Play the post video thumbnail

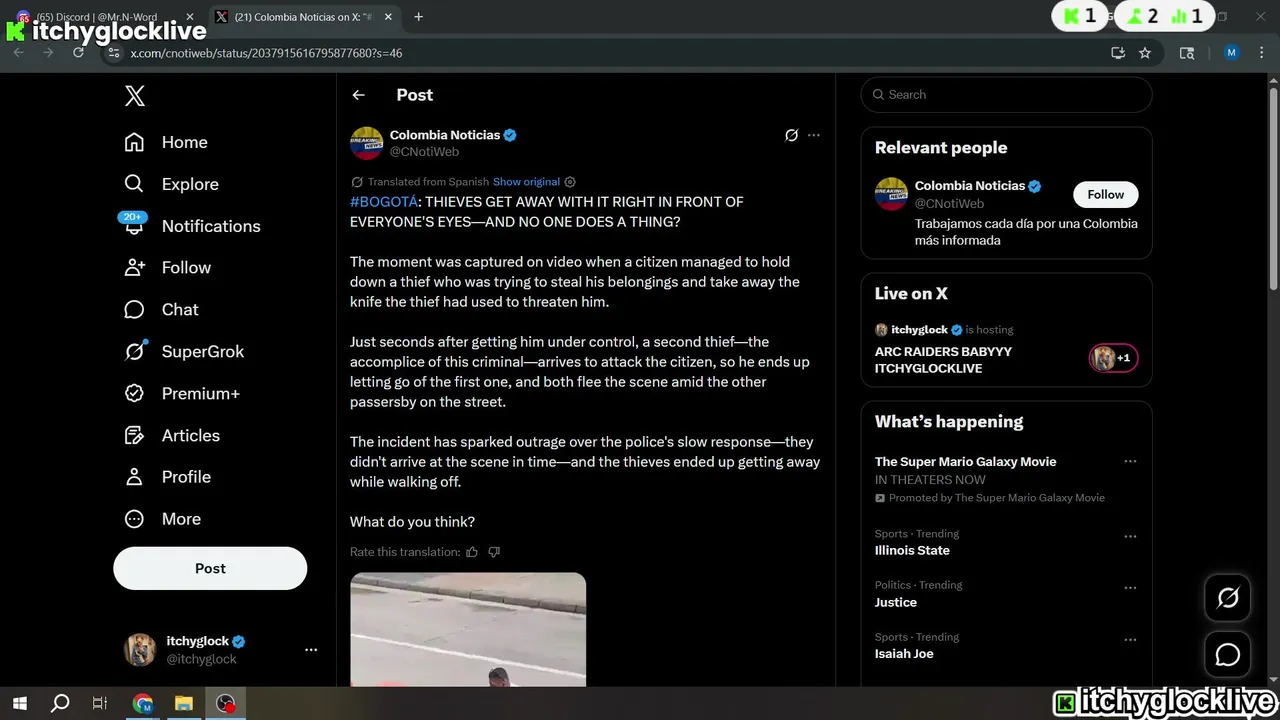point(468,629)
